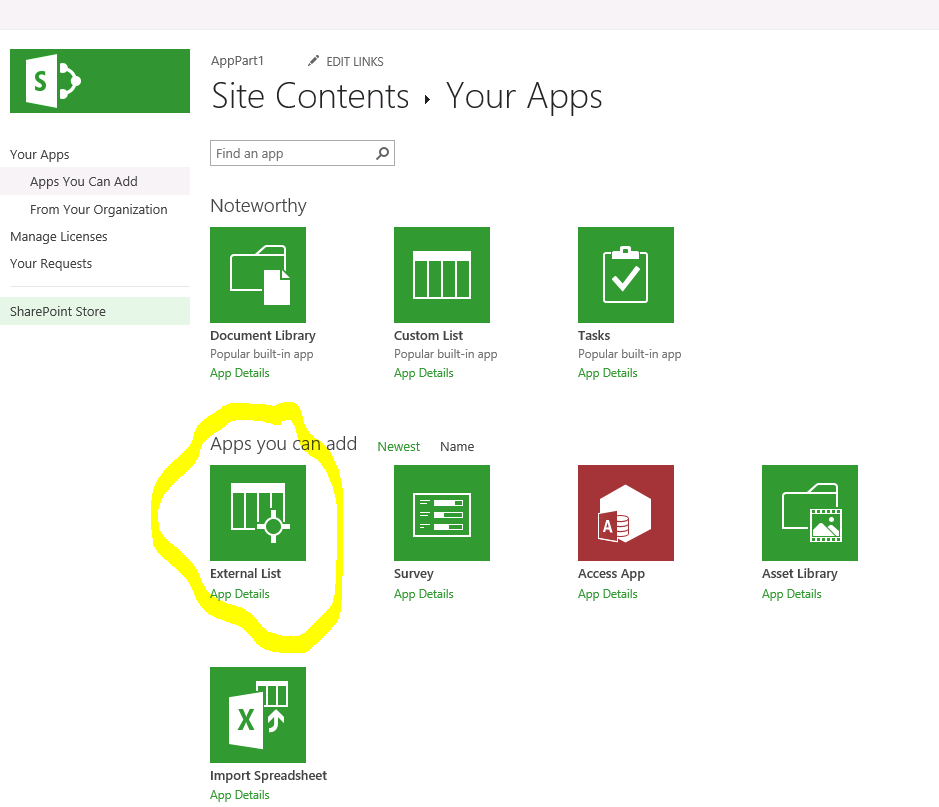
Task: Click the EDIT LINKS pencil icon
Action: click(x=313, y=61)
